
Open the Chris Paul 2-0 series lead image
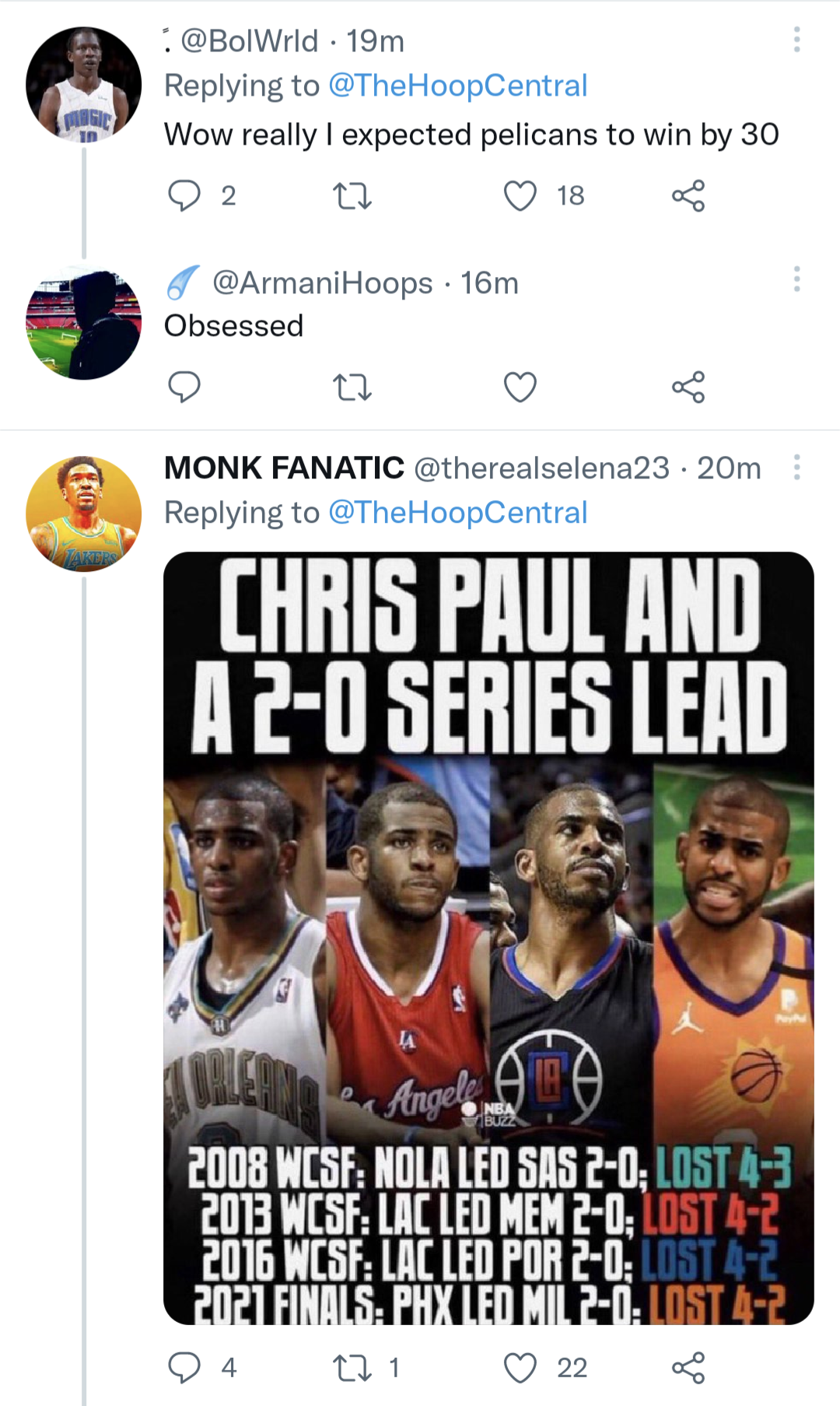488,938
